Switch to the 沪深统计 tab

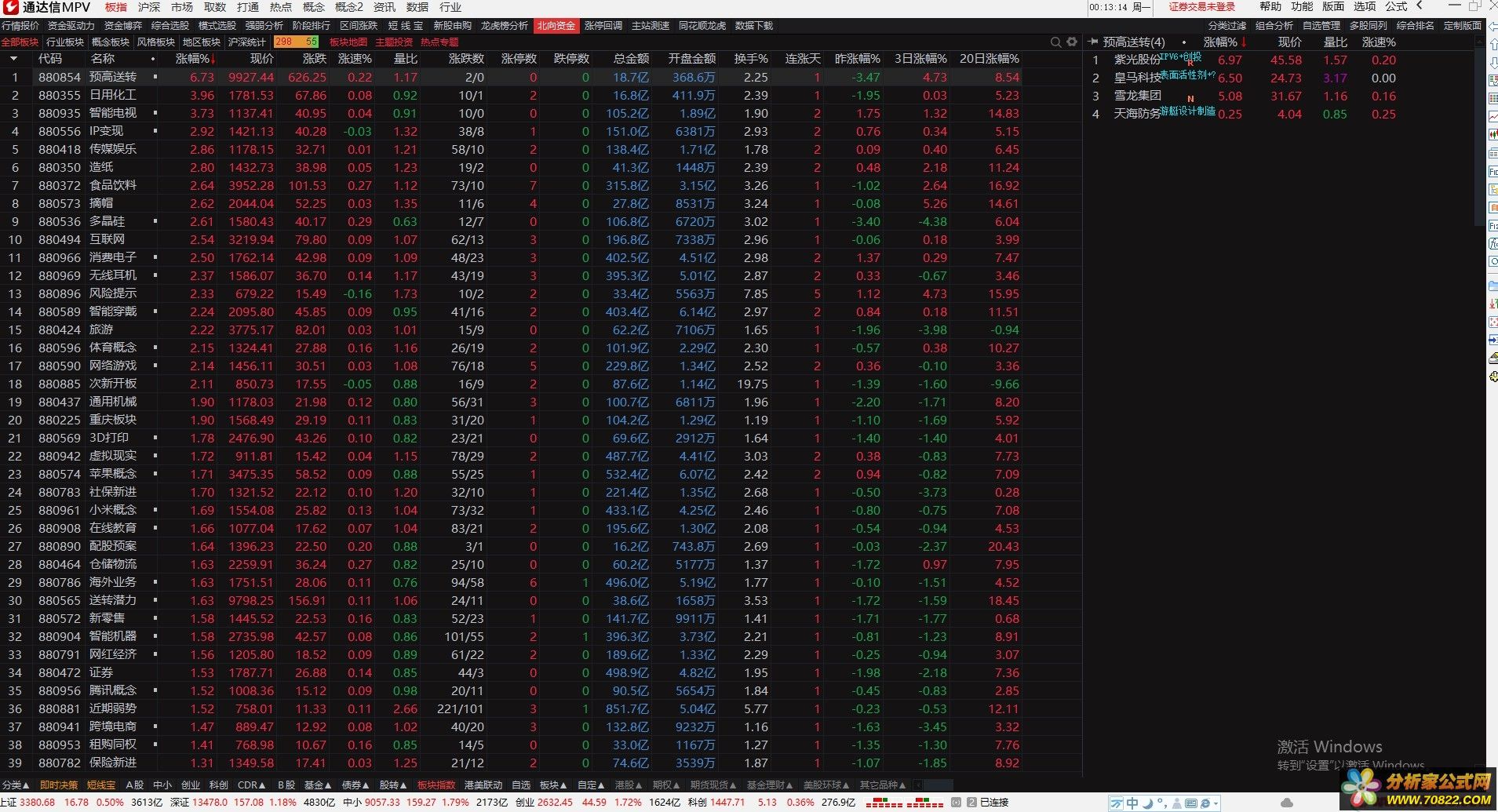coord(247,42)
